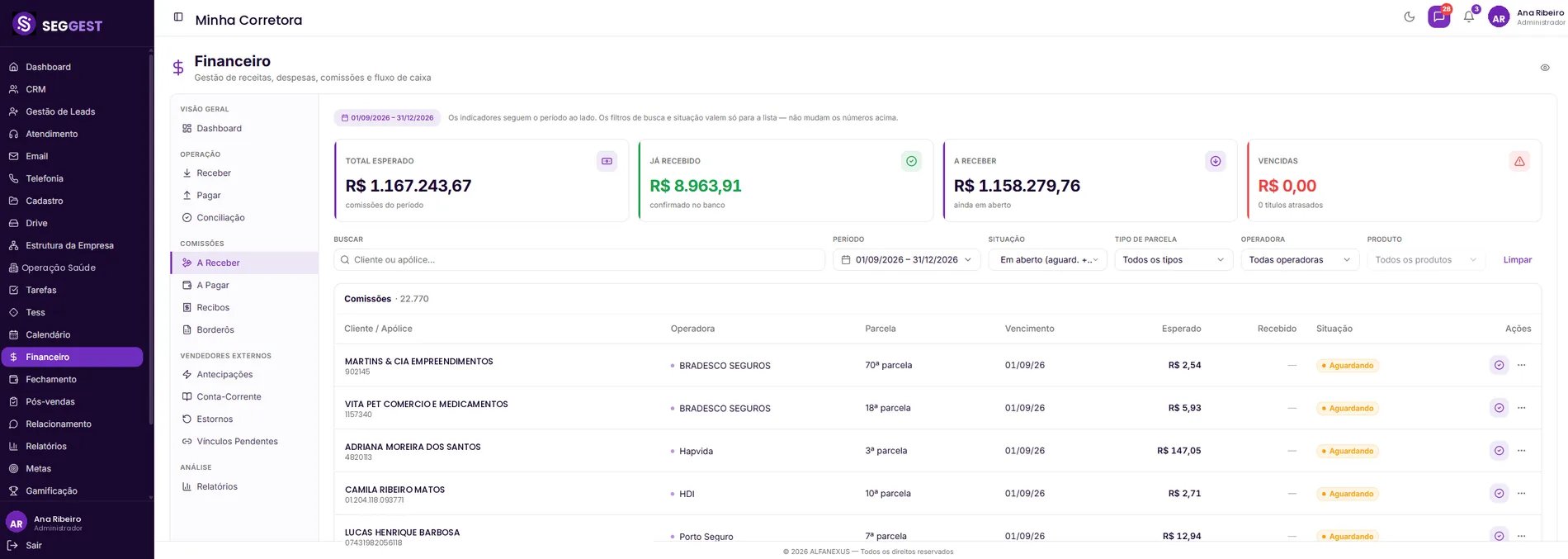The height and width of the screenshot is (559, 1568).
Task: Select A Receber under Comissões
Action: pos(244,263)
